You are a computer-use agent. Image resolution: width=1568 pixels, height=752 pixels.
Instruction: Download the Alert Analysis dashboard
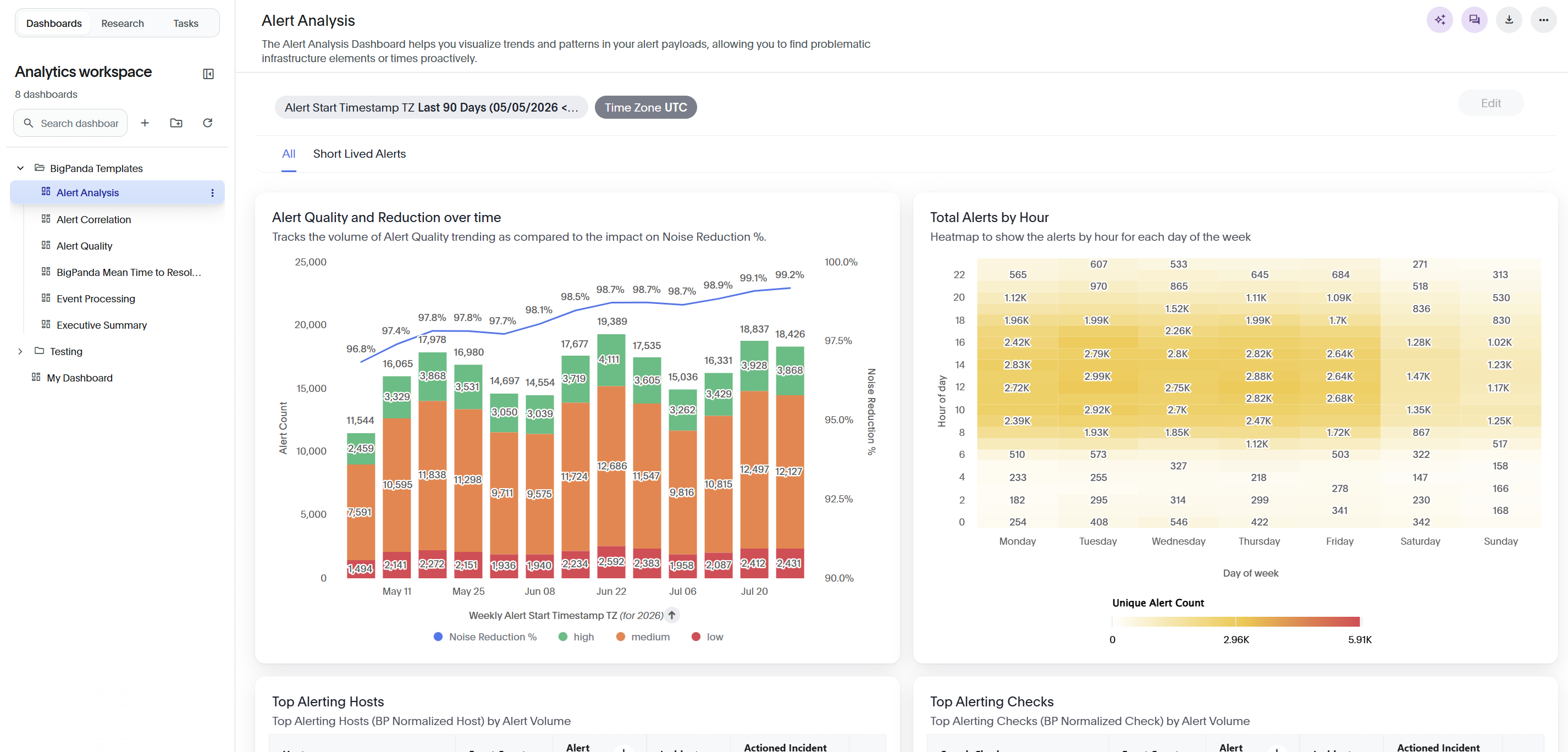point(1509,20)
